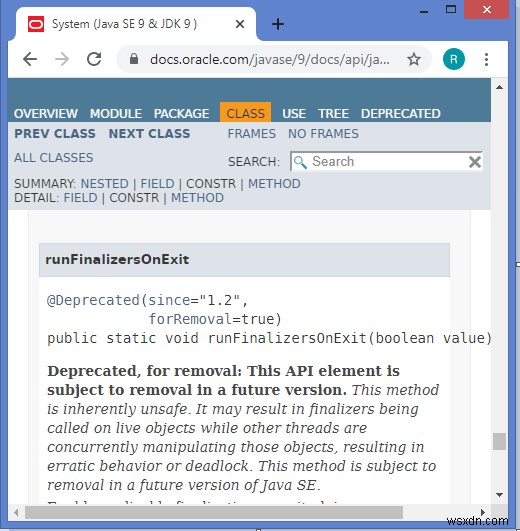The image size is (520, 531).
Task: Click 'Deprecated, for removal' bold text
Action: point(145,371)
